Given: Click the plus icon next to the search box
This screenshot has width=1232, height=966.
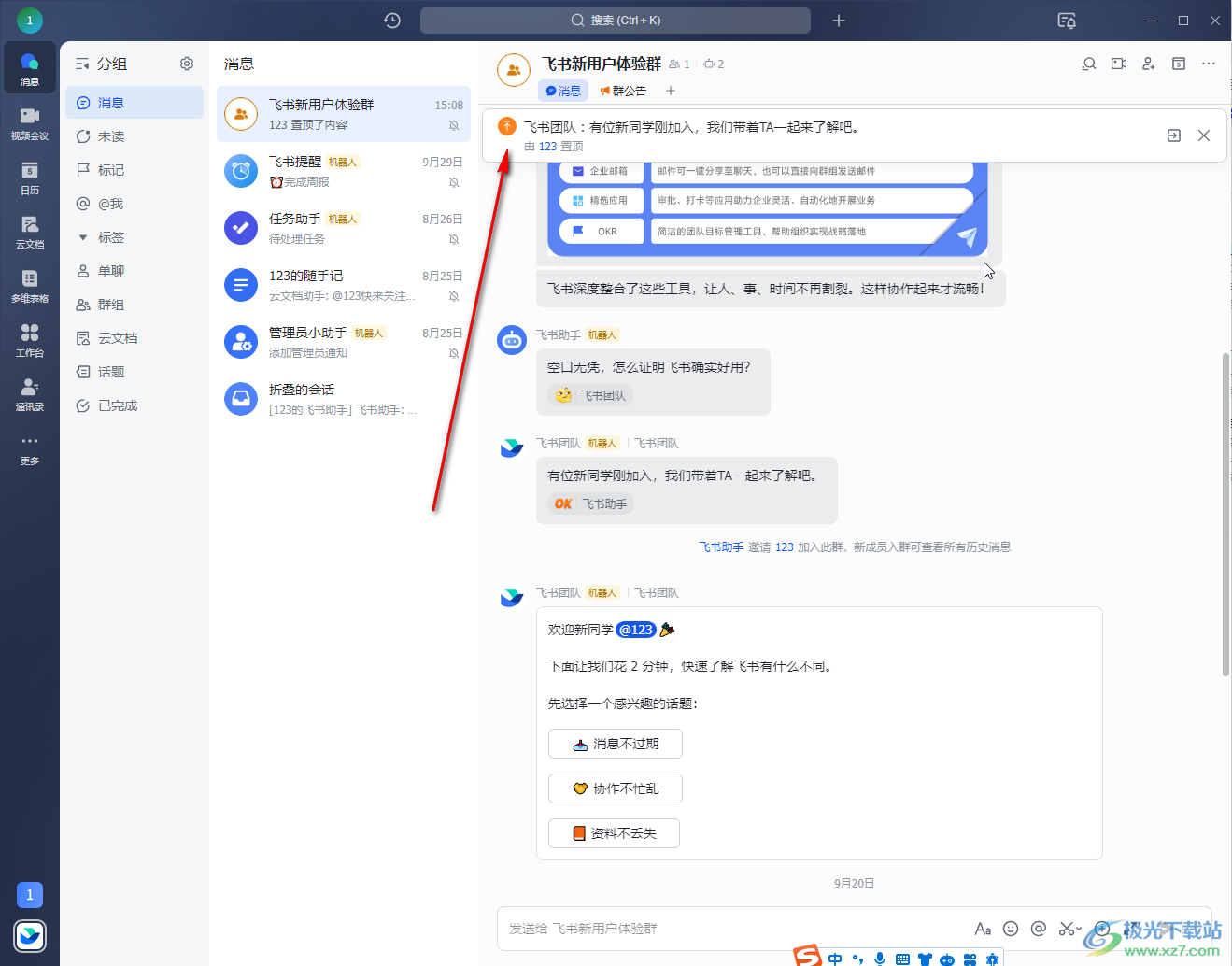Looking at the screenshot, I should [x=839, y=20].
